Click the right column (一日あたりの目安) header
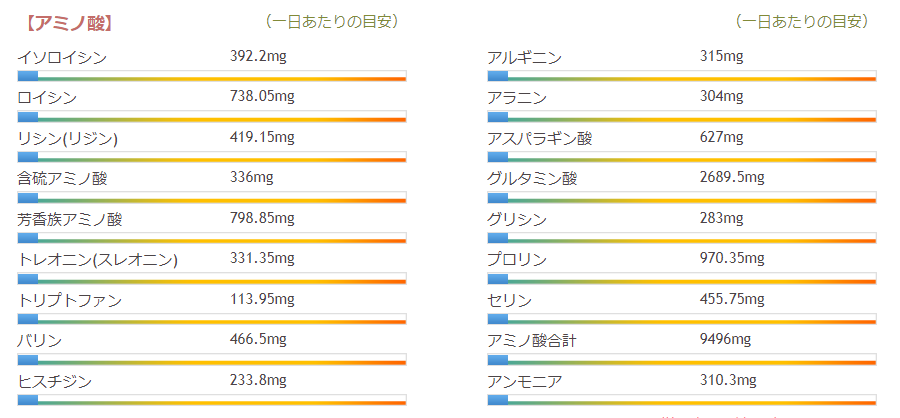Image resolution: width=900 pixels, height=418 pixels. coord(801,21)
